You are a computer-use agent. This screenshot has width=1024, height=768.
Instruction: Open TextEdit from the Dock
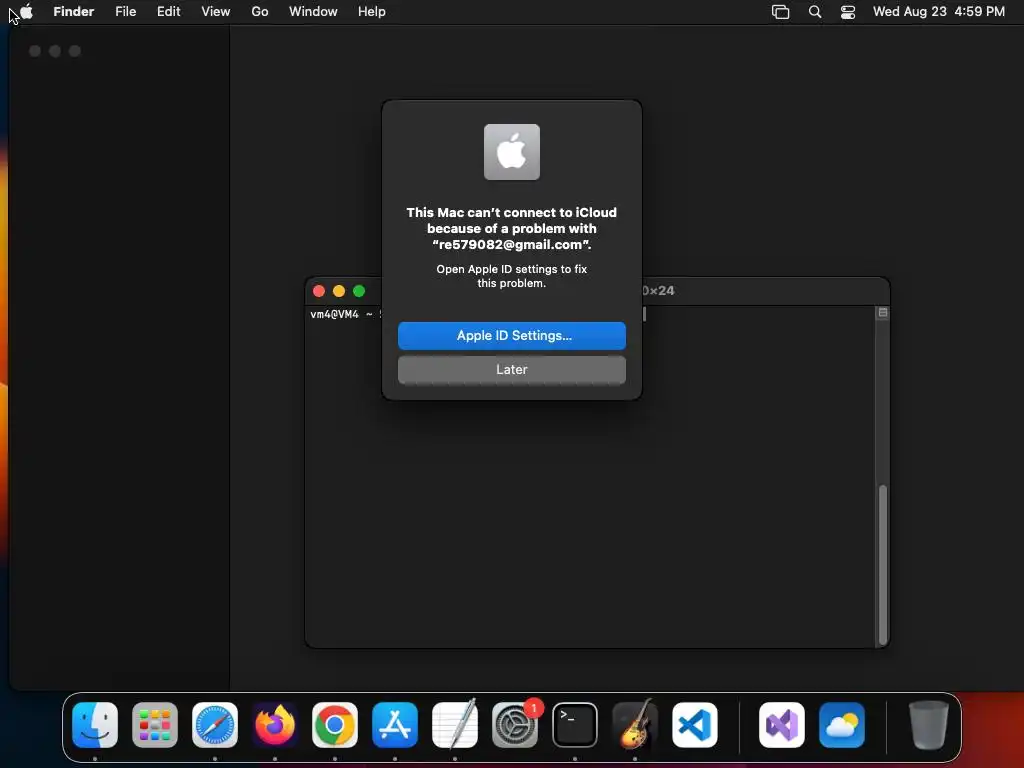point(455,725)
